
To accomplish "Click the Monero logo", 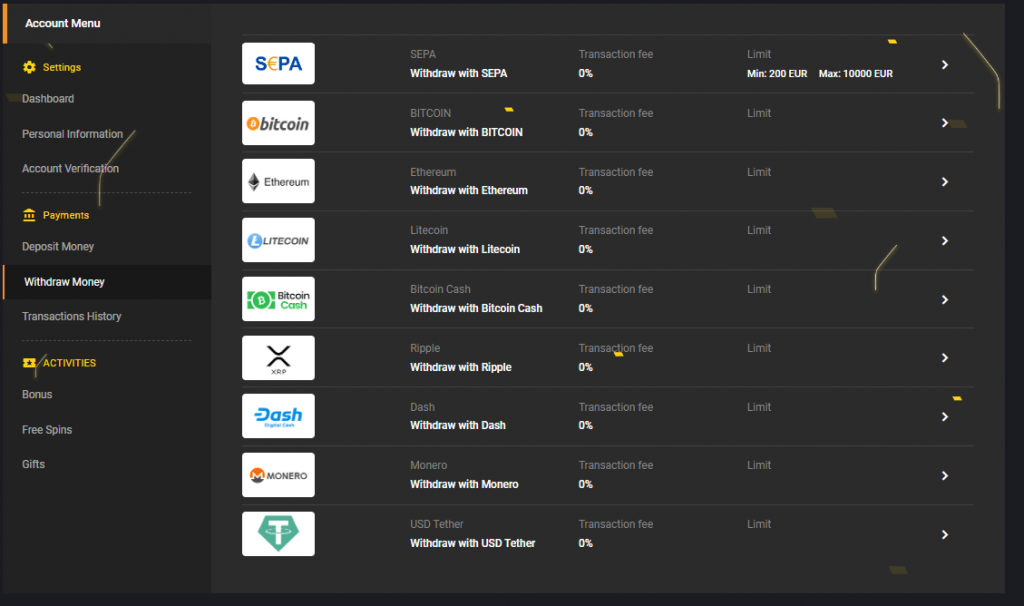I will (x=278, y=475).
